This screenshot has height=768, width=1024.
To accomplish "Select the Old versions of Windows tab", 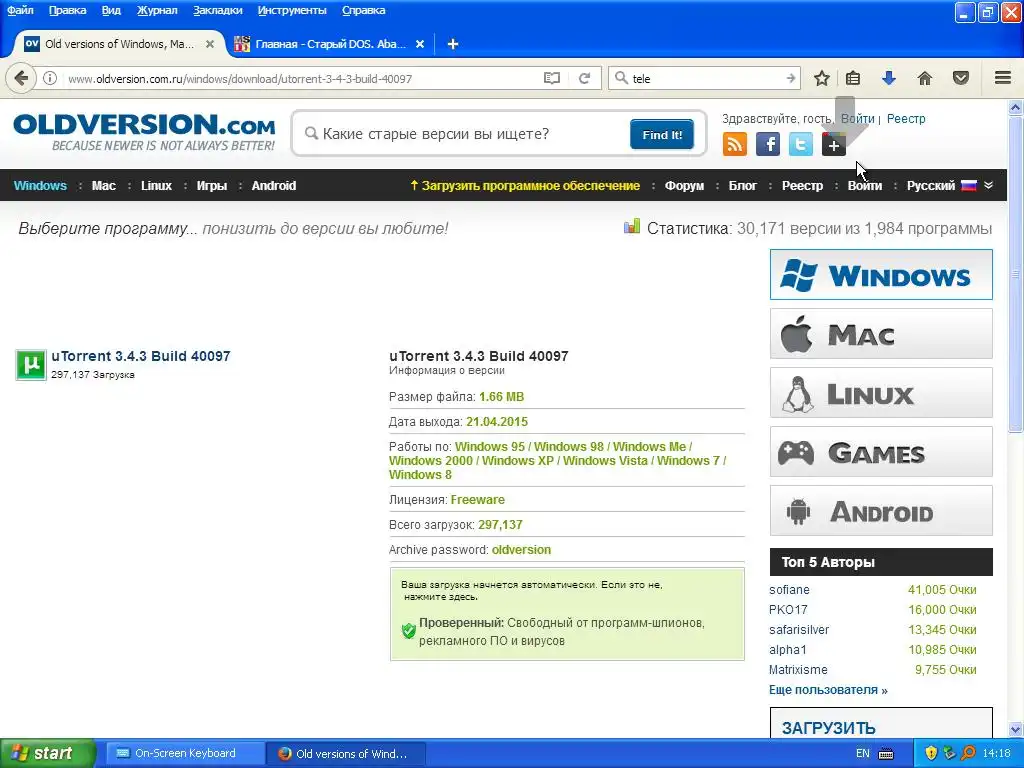I will pyautogui.click(x=119, y=44).
